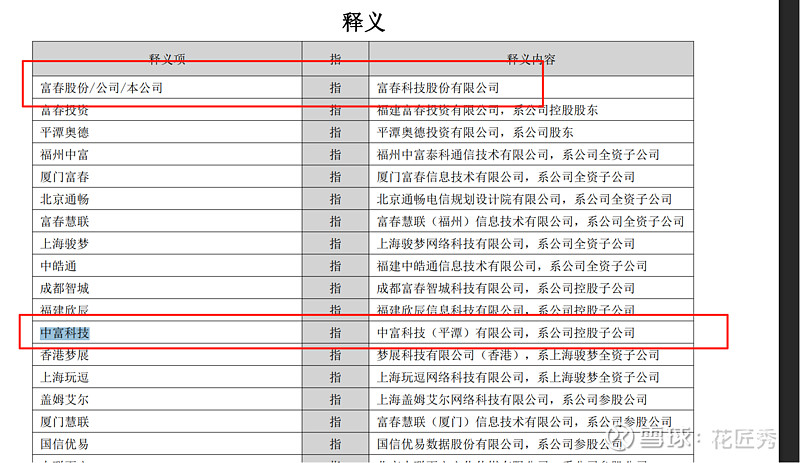Click 指 in the 国信优易 row
This screenshot has height=463, width=800.
(335, 444)
